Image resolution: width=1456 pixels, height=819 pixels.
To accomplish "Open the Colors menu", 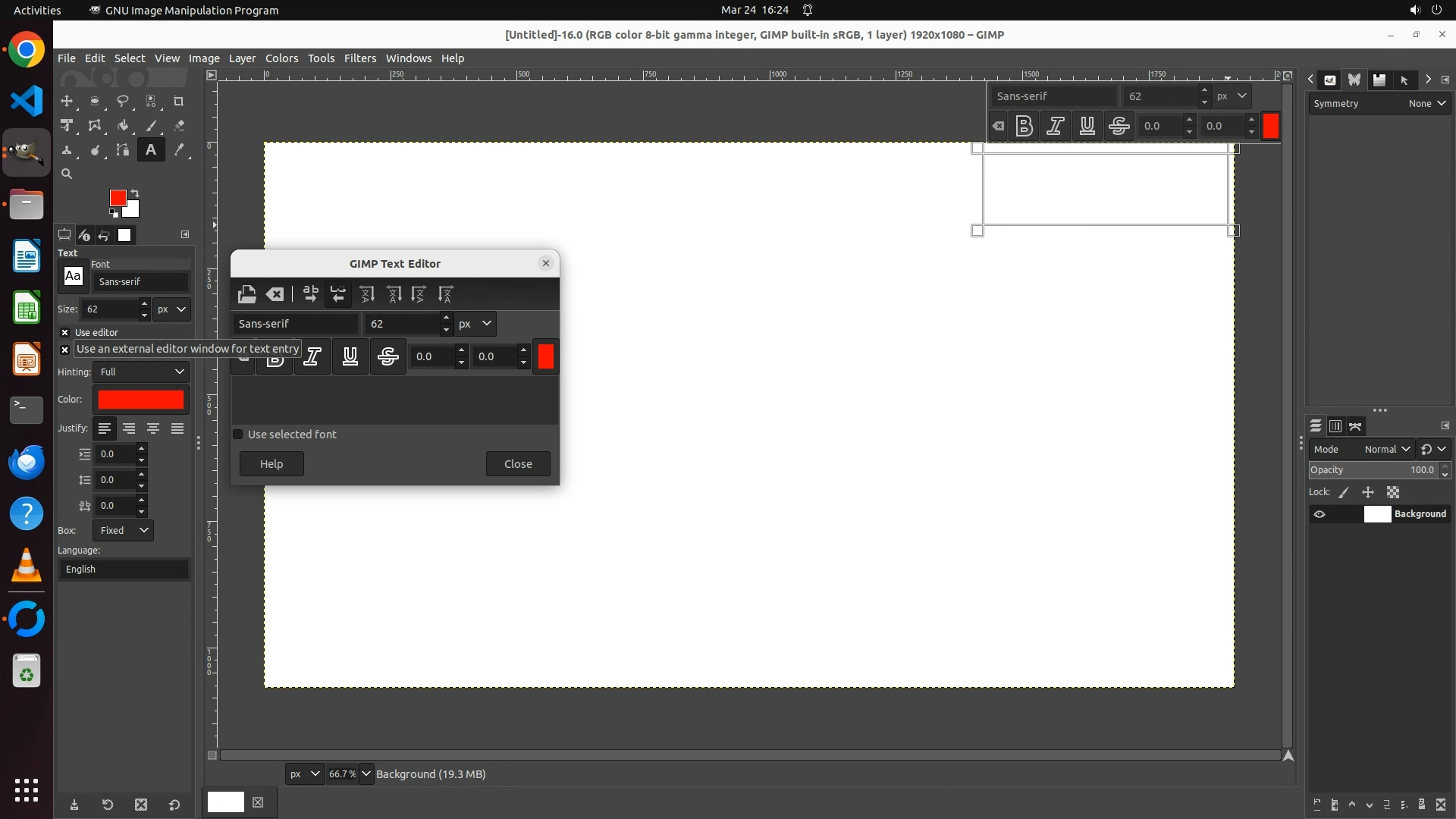I will click(x=281, y=58).
